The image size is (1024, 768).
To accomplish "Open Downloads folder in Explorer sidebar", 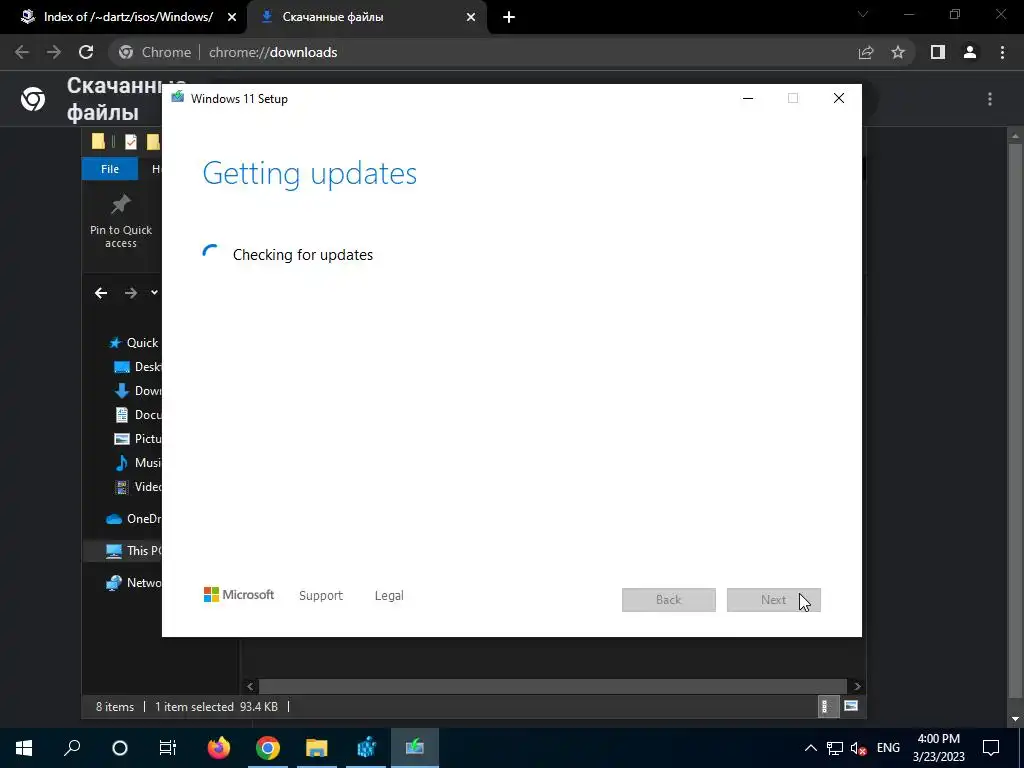I will (x=137, y=391).
